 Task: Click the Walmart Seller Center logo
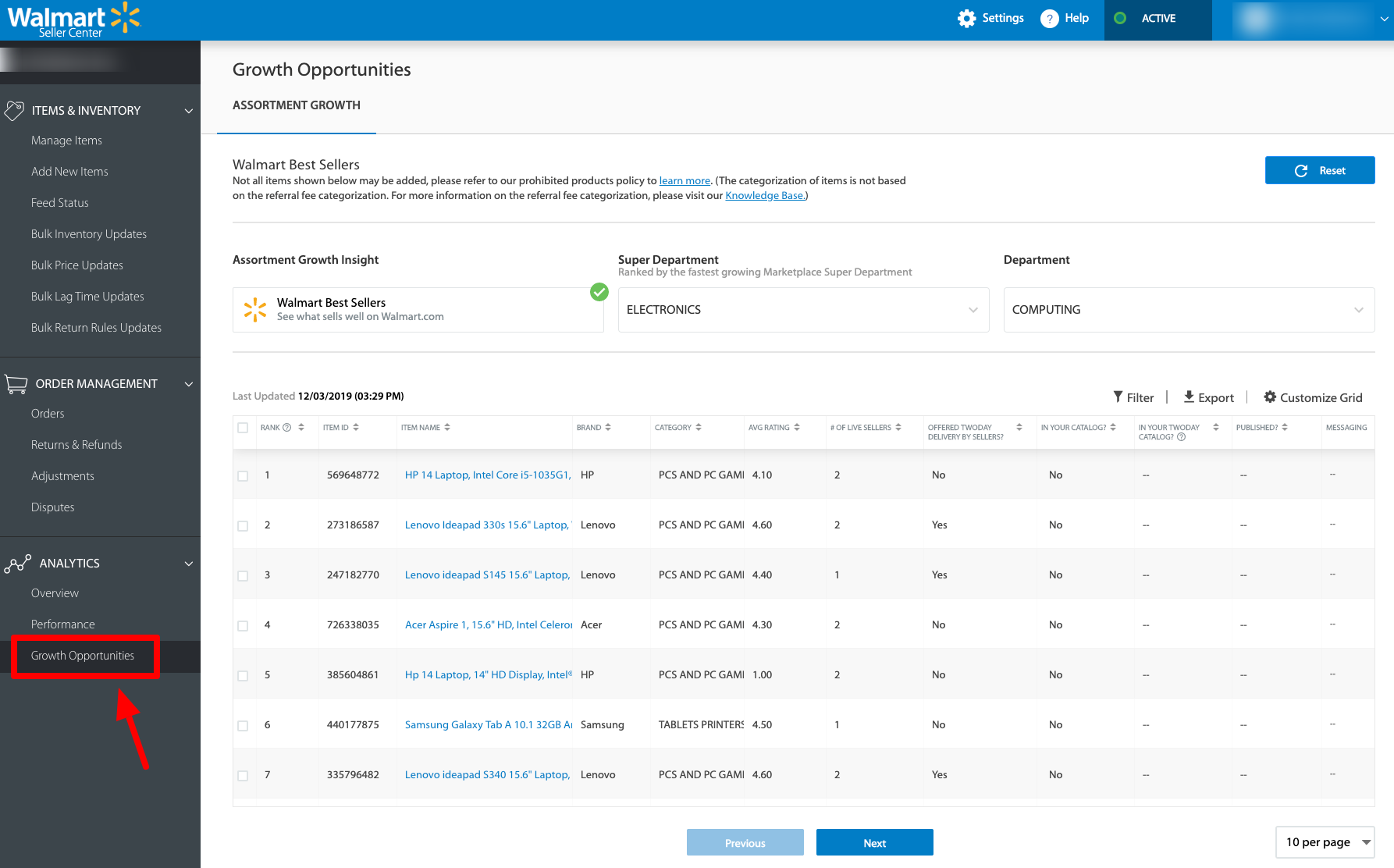tap(73, 20)
